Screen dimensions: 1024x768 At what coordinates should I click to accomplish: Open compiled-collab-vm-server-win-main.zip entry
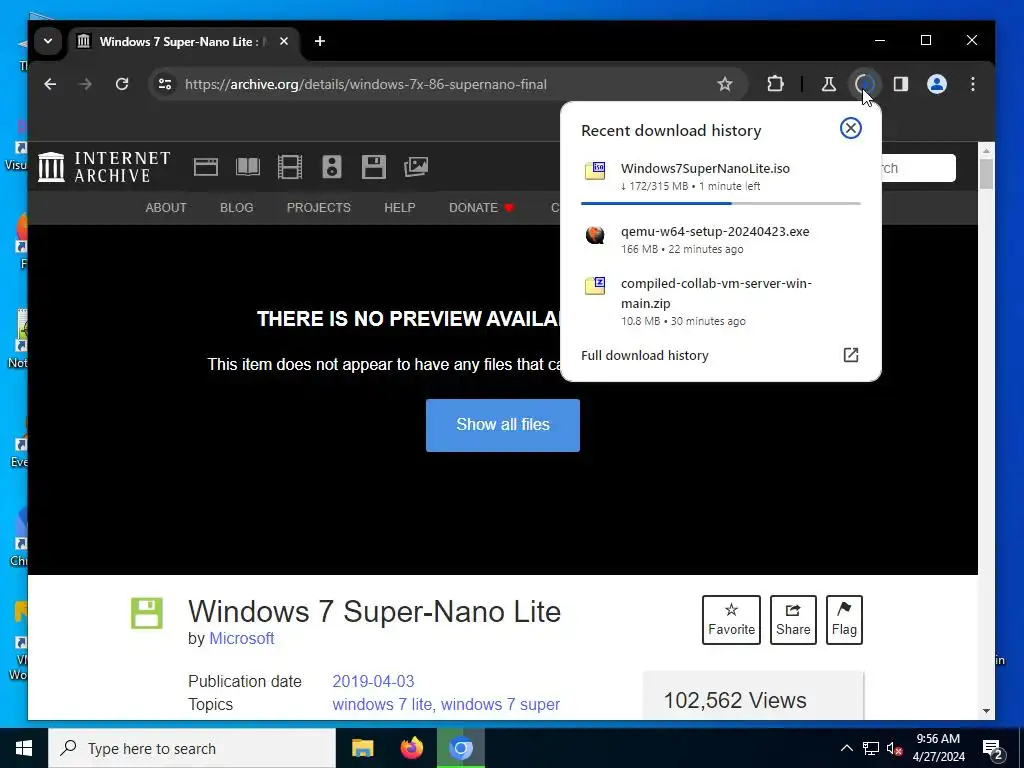point(720,301)
